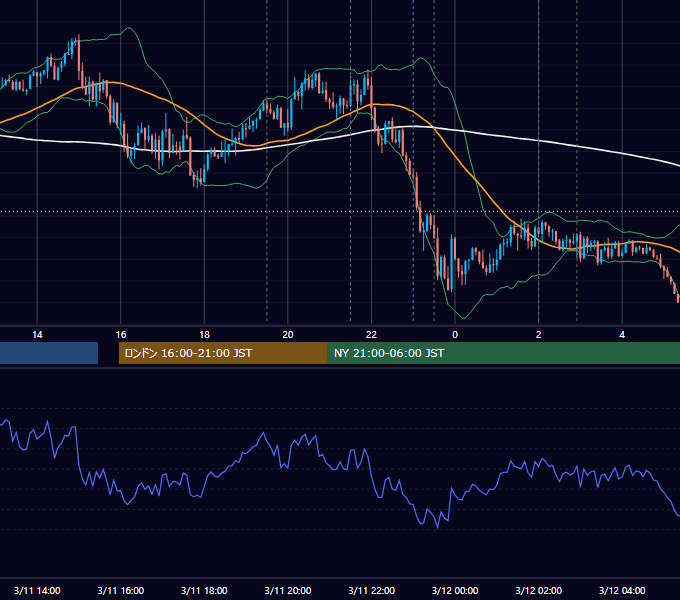Select the hour label 4 on time axis
The height and width of the screenshot is (600, 680).
pyautogui.click(x=622, y=335)
